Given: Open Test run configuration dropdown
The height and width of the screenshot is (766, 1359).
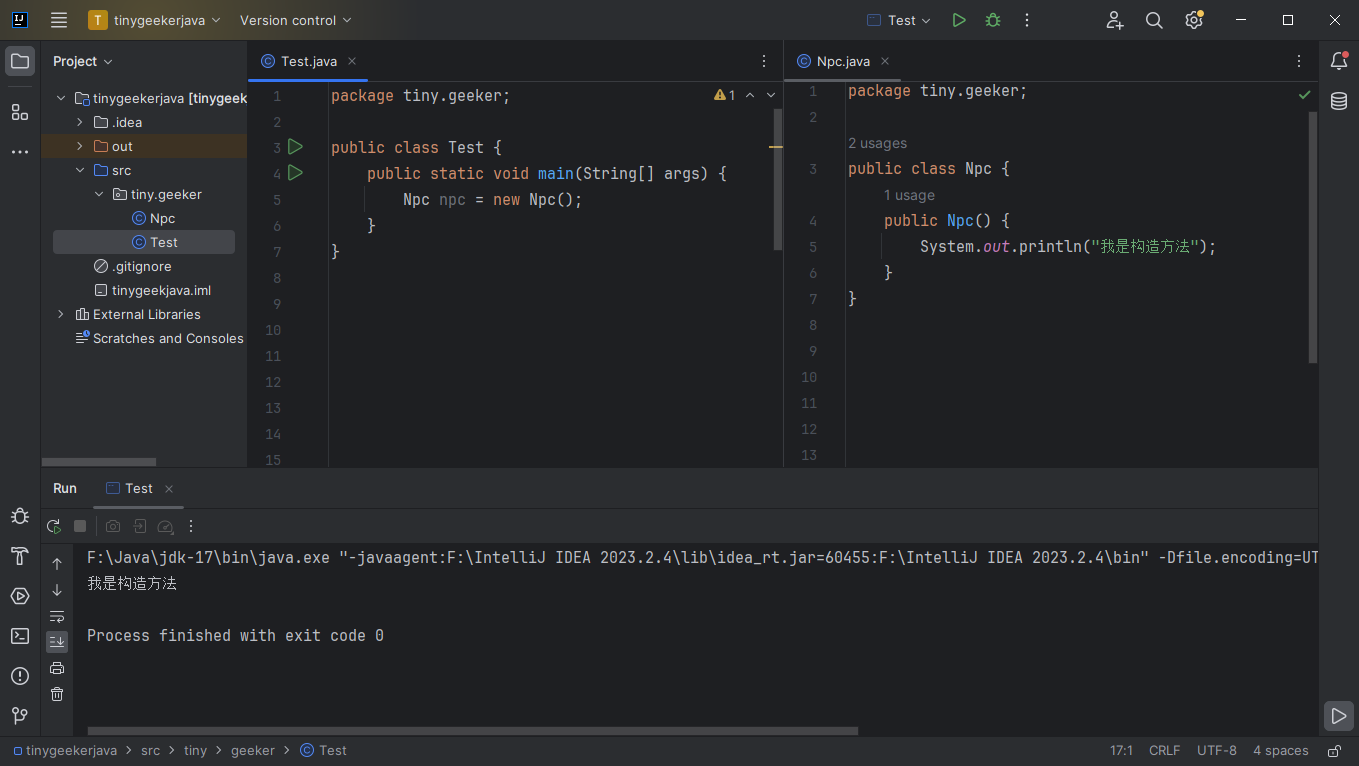Looking at the screenshot, I should point(898,20).
